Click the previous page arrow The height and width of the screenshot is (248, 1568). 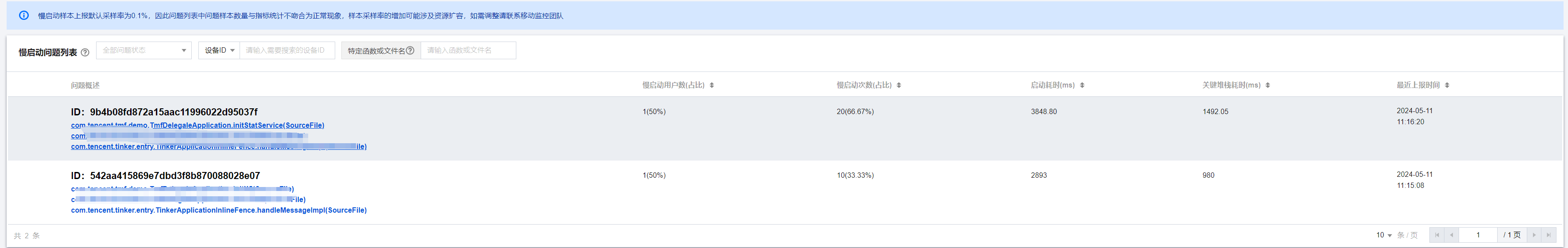pyautogui.click(x=1452, y=235)
